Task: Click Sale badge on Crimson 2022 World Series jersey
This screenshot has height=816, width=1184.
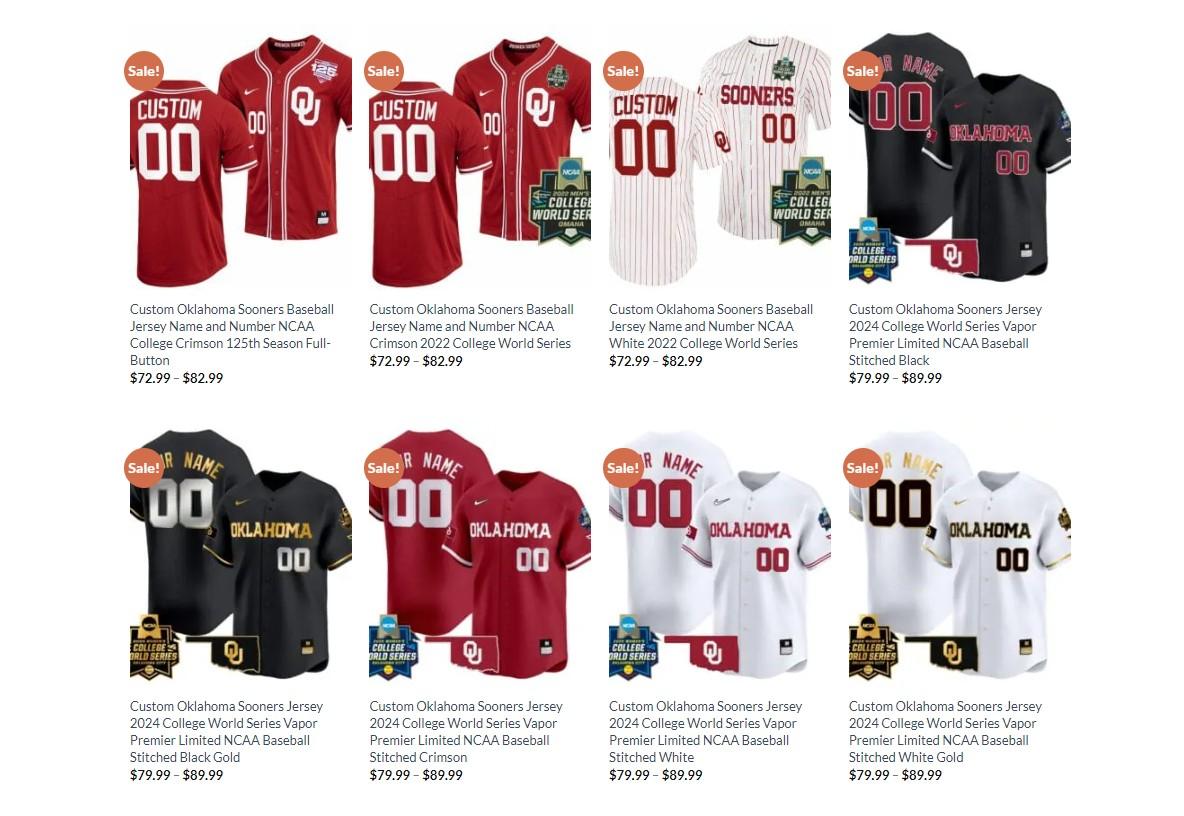Action: tap(384, 71)
